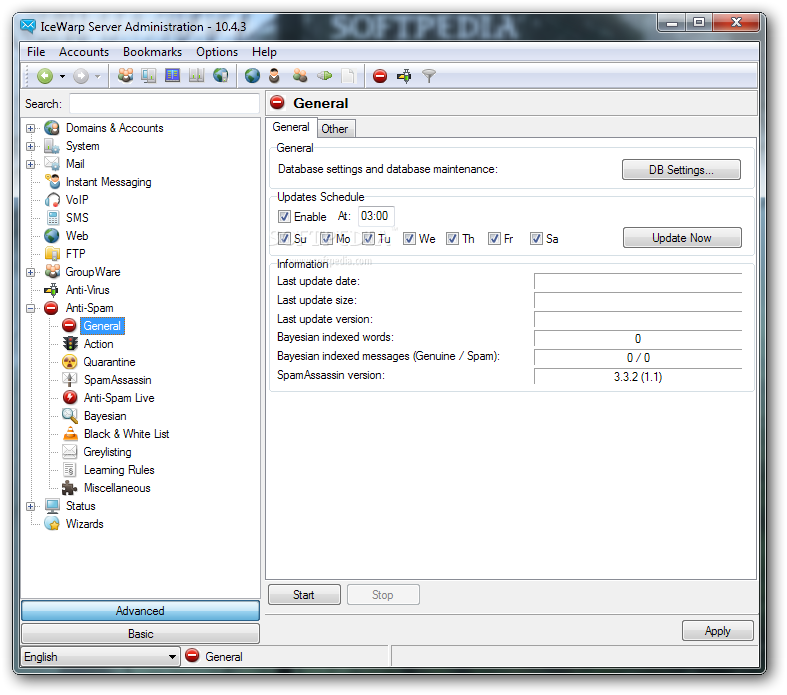Switch to the Other tab
787x695 pixels.
point(335,129)
